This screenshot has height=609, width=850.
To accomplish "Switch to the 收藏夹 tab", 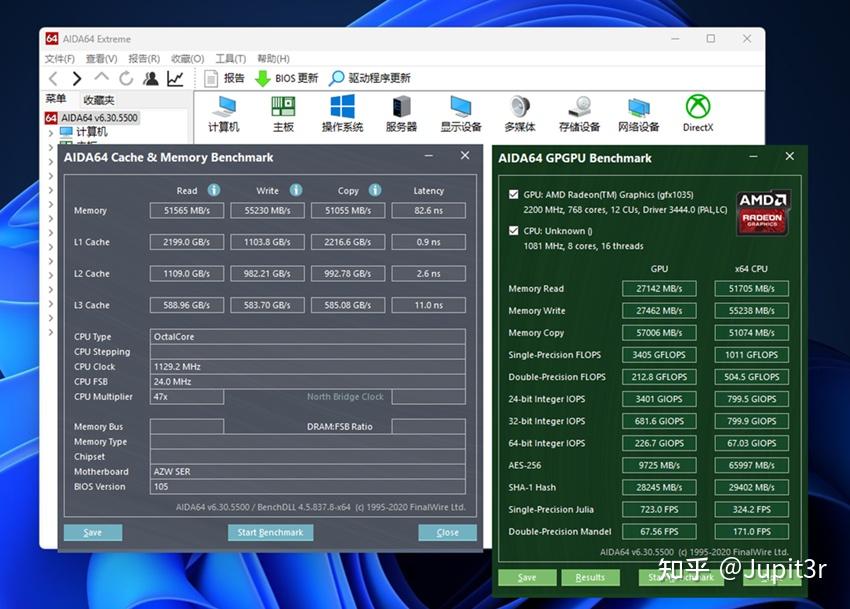I will (99, 100).
